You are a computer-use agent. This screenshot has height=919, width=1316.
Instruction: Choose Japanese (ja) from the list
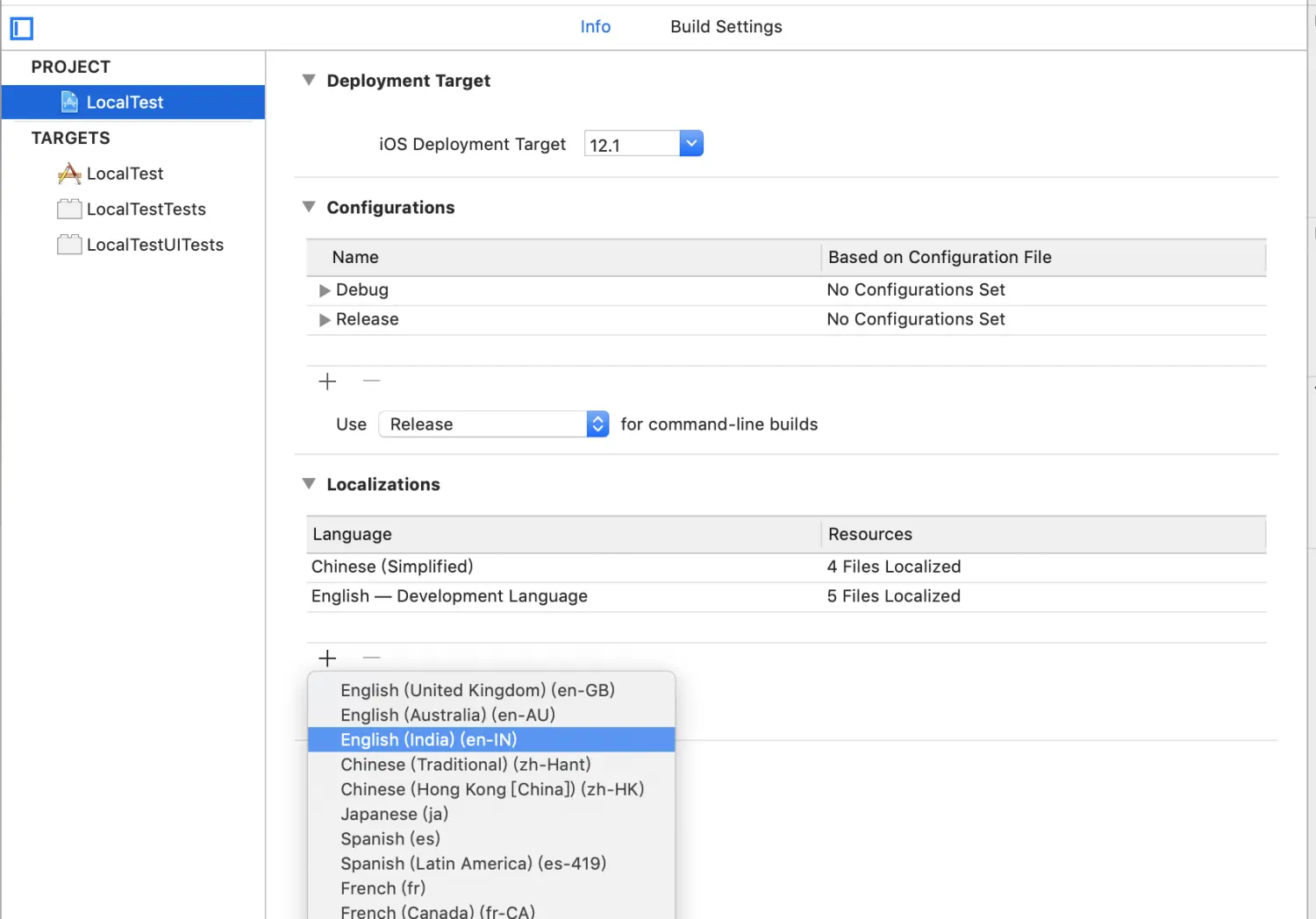pyautogui.click(x=491, y=814)
